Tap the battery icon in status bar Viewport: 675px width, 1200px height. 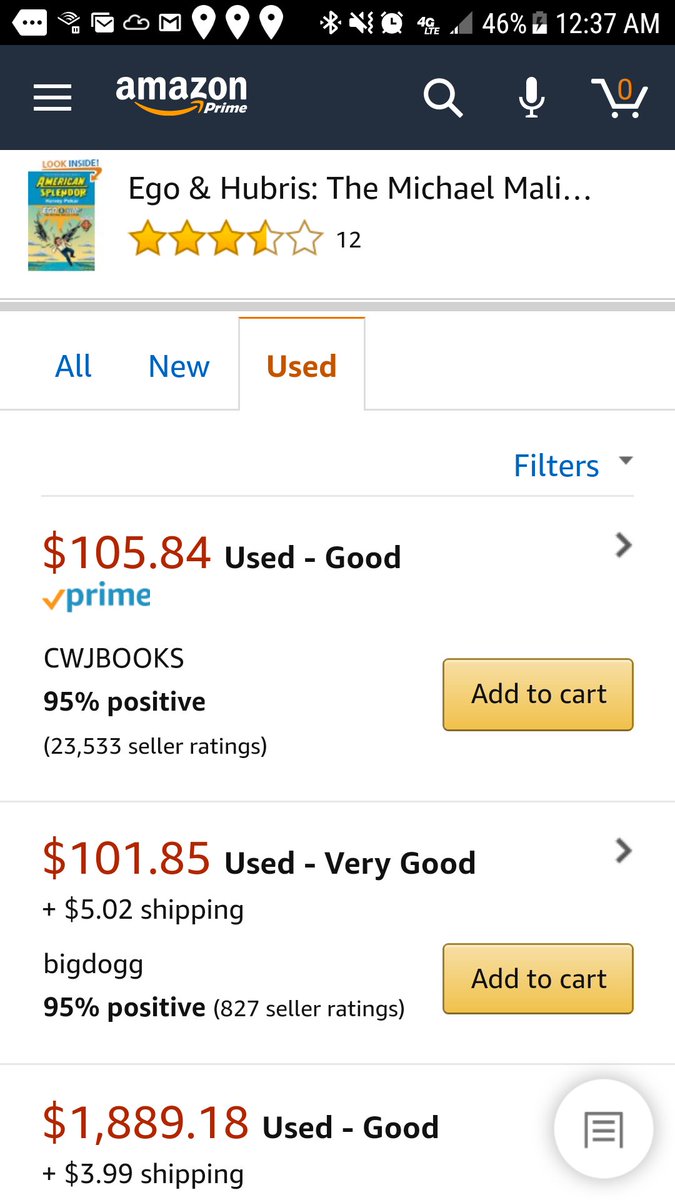540,23
